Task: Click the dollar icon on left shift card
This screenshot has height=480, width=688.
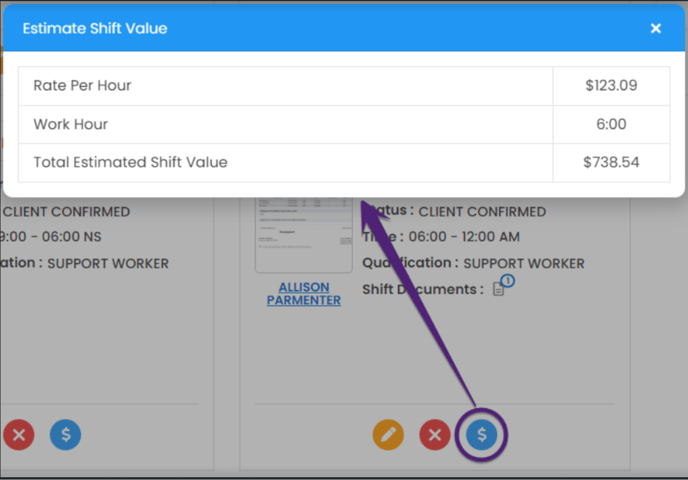Action: pos(65,435)
